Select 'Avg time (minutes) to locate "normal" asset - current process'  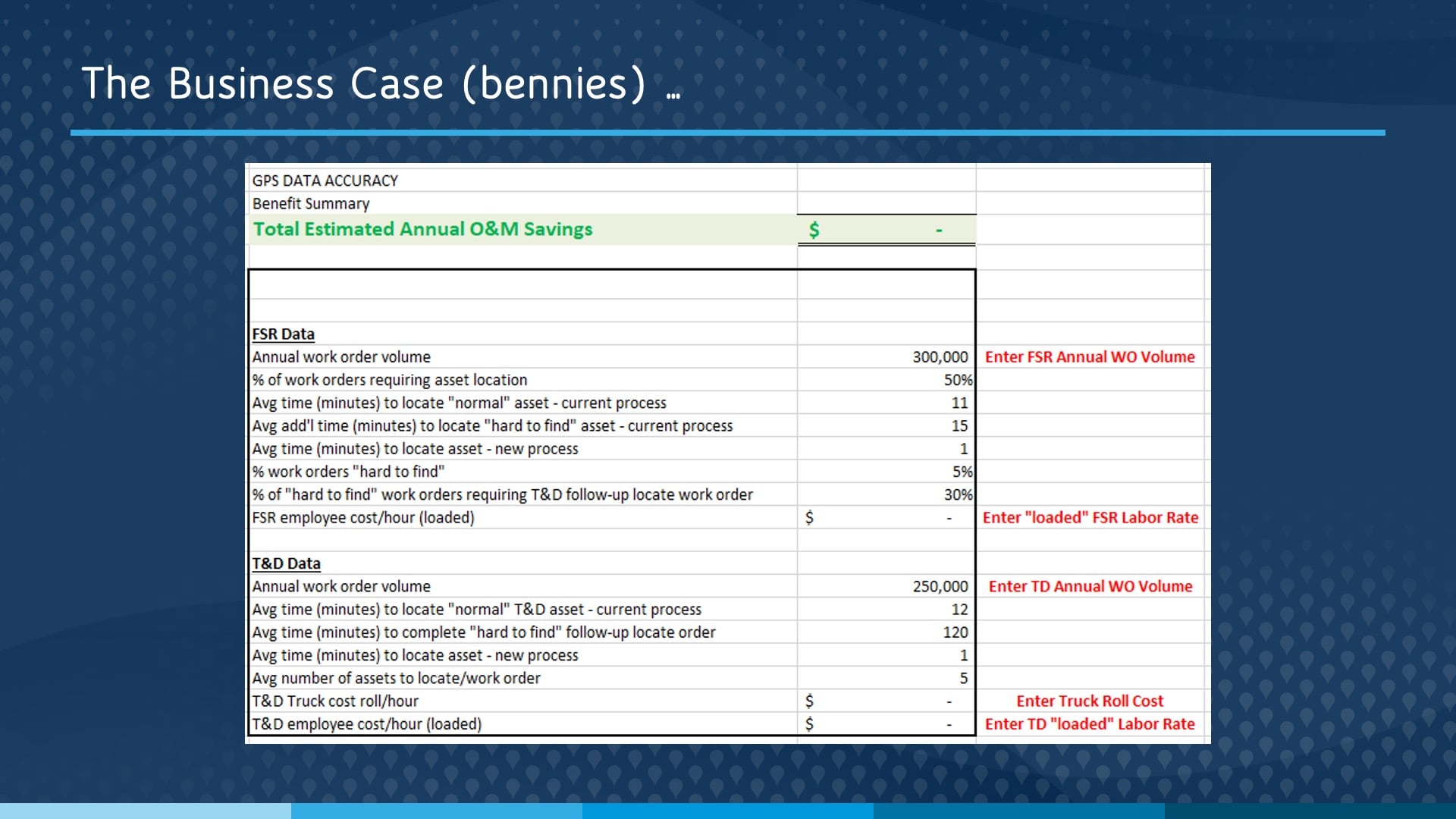pyautogui.click(x=459, y=403)
